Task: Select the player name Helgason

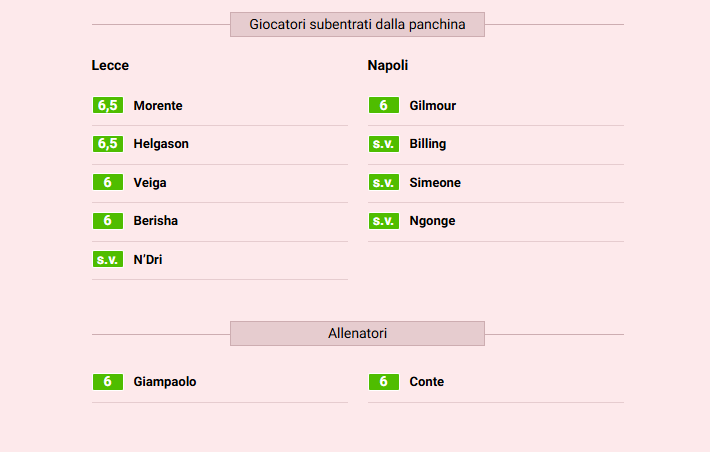Action: 161,144
